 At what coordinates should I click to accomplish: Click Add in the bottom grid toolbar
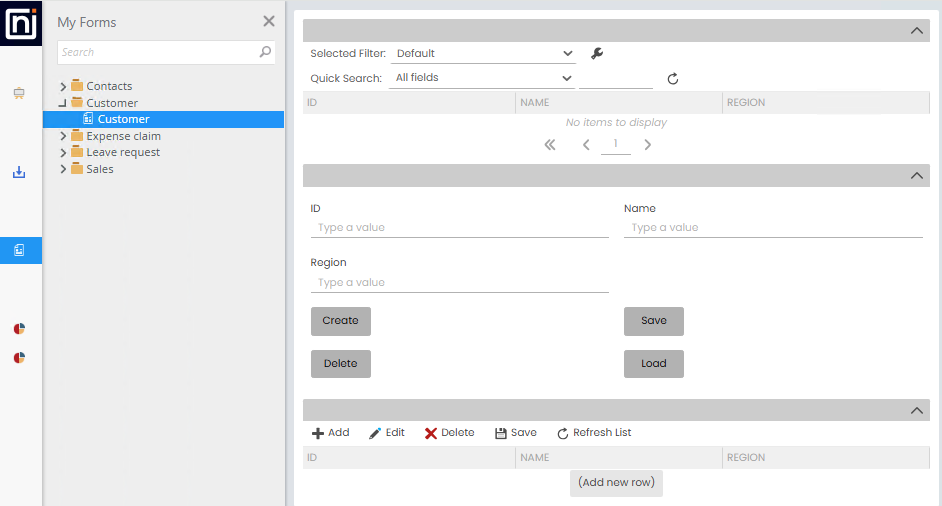click(330, 433)
